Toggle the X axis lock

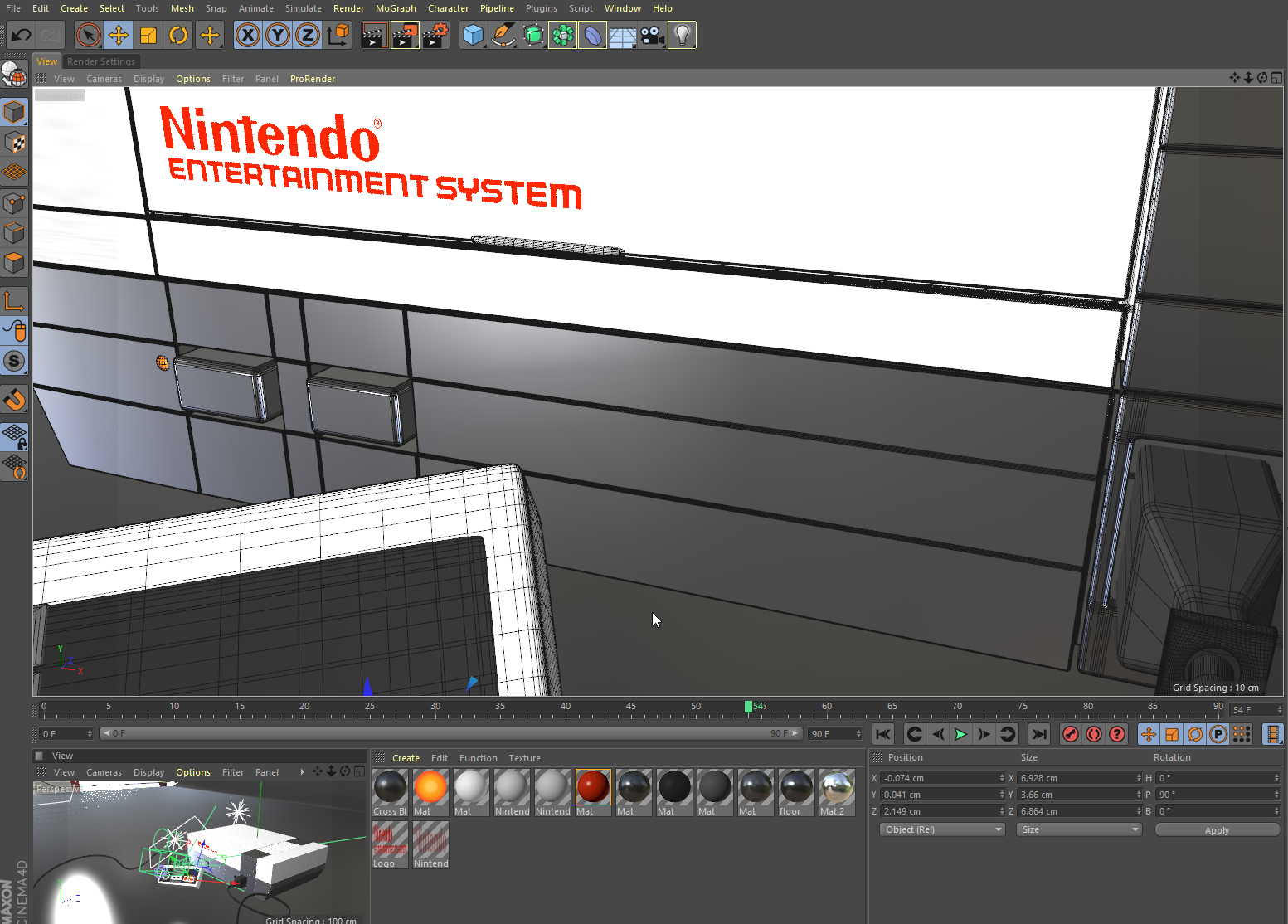click(248, 36)
